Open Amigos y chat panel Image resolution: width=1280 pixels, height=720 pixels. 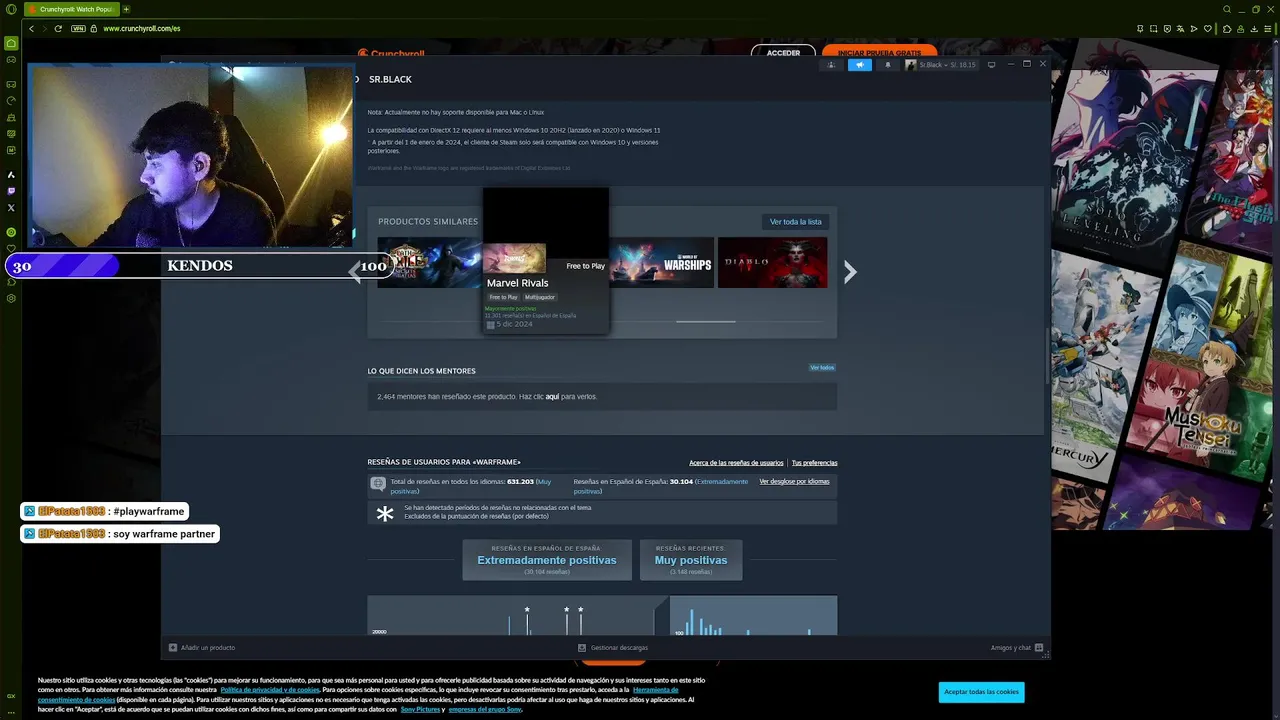click(1017, 648)
